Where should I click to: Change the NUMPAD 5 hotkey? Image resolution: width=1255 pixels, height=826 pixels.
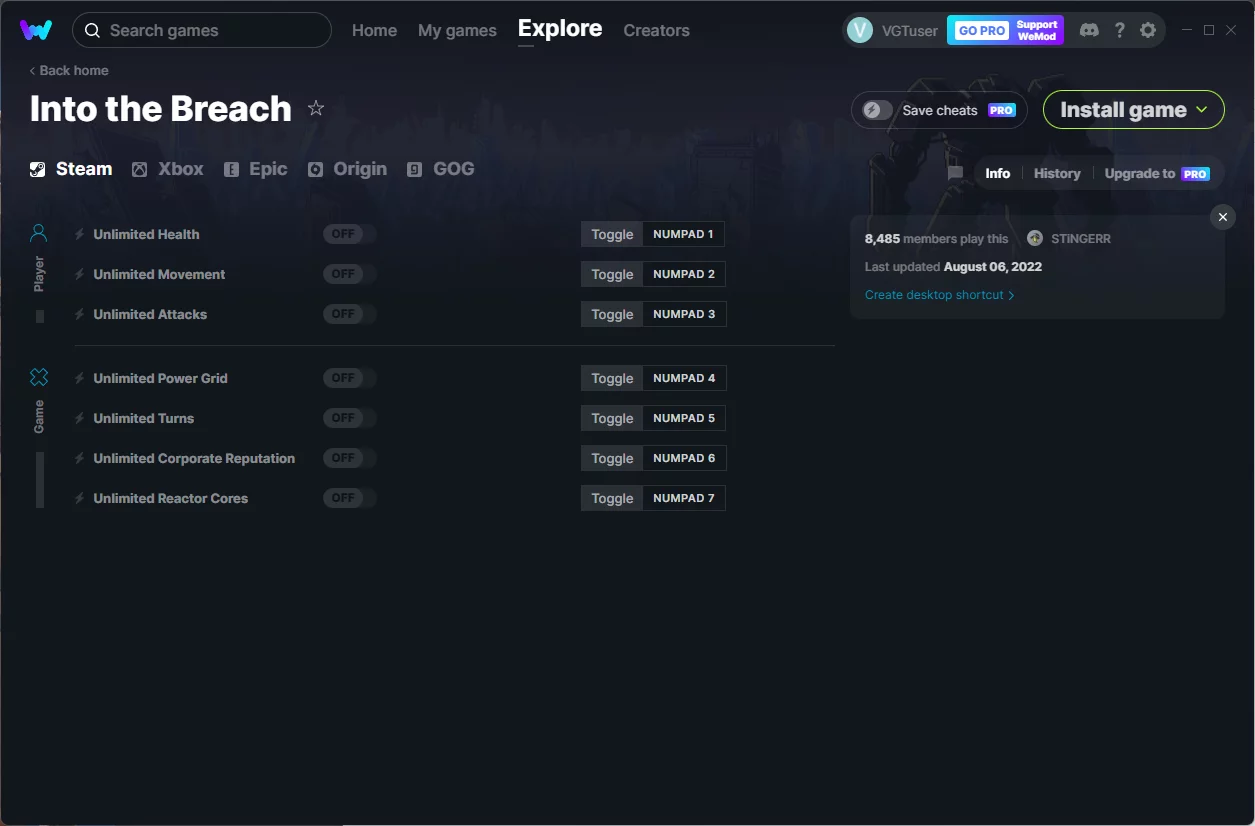click(x=684, y=418)
